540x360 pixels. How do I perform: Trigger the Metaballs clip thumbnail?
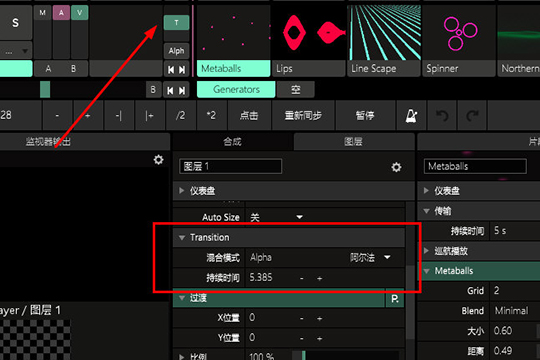click(x=233, y=33)
